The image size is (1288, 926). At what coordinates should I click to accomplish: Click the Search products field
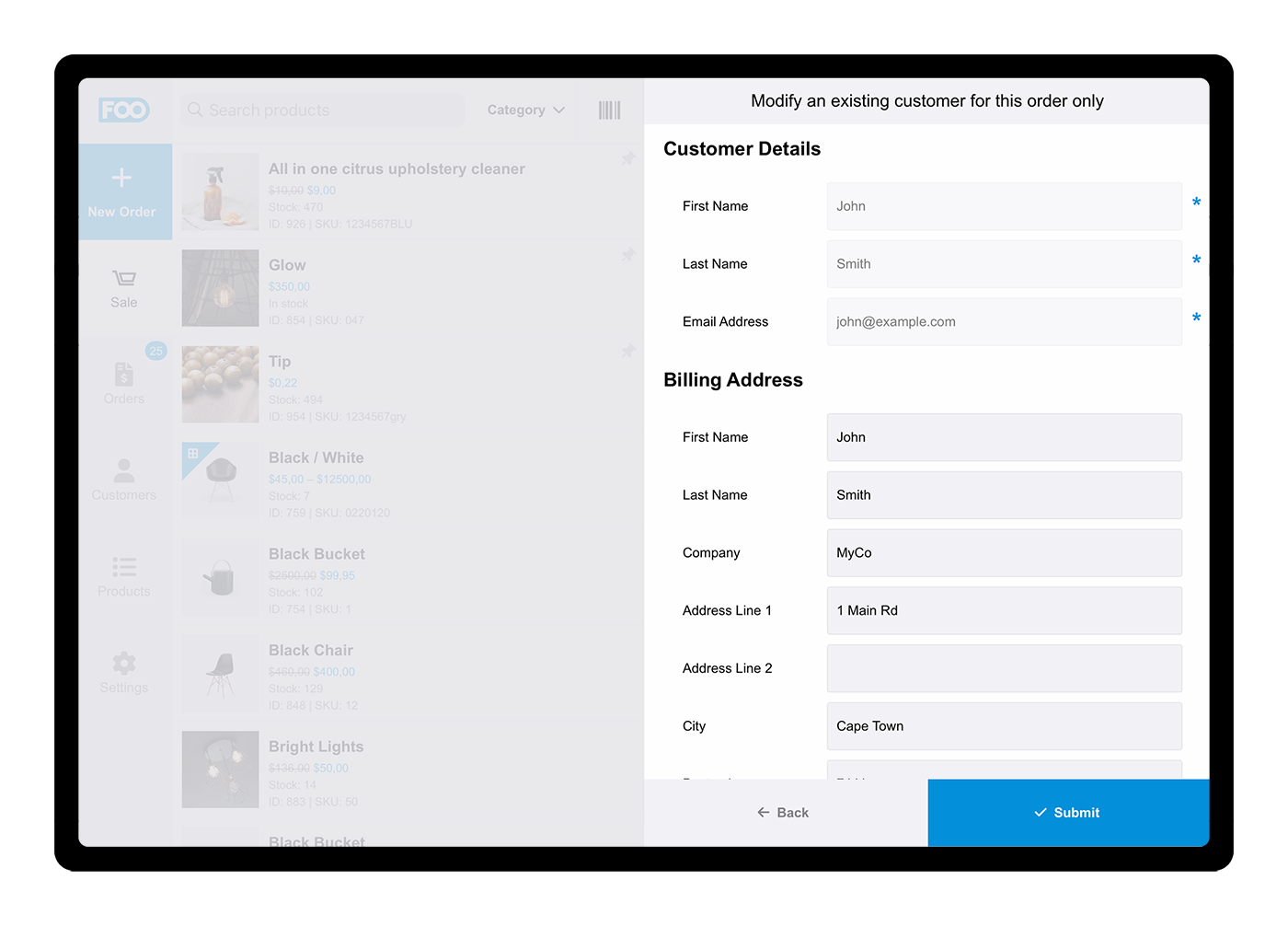click(x=322, y=110)
